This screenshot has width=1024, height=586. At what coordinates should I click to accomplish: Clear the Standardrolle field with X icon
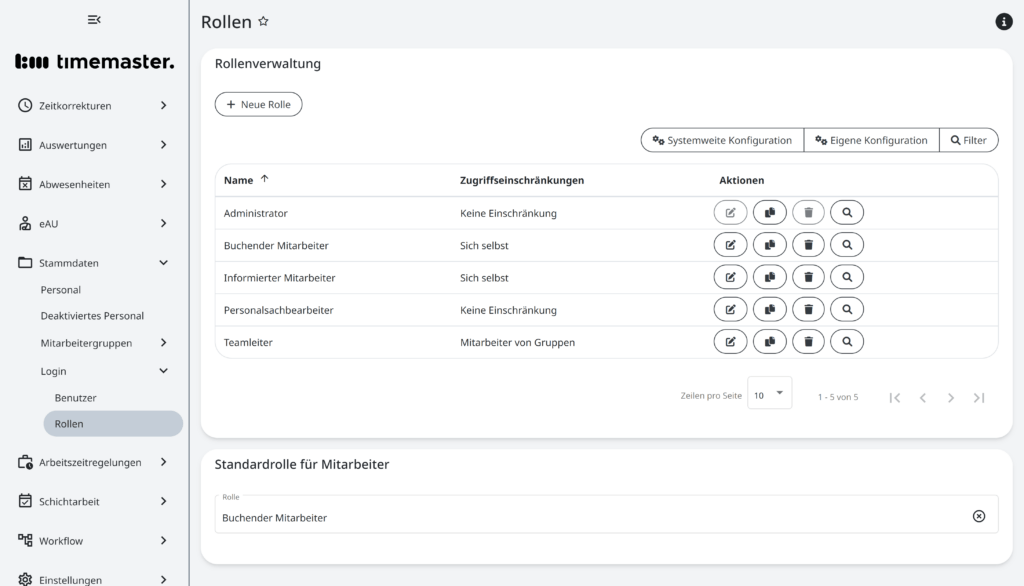[978, 516]
